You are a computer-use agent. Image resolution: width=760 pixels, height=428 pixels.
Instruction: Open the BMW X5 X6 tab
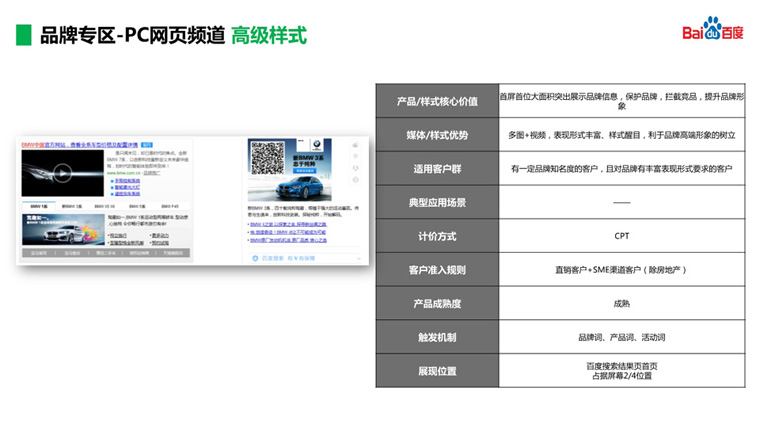(105, 206)
